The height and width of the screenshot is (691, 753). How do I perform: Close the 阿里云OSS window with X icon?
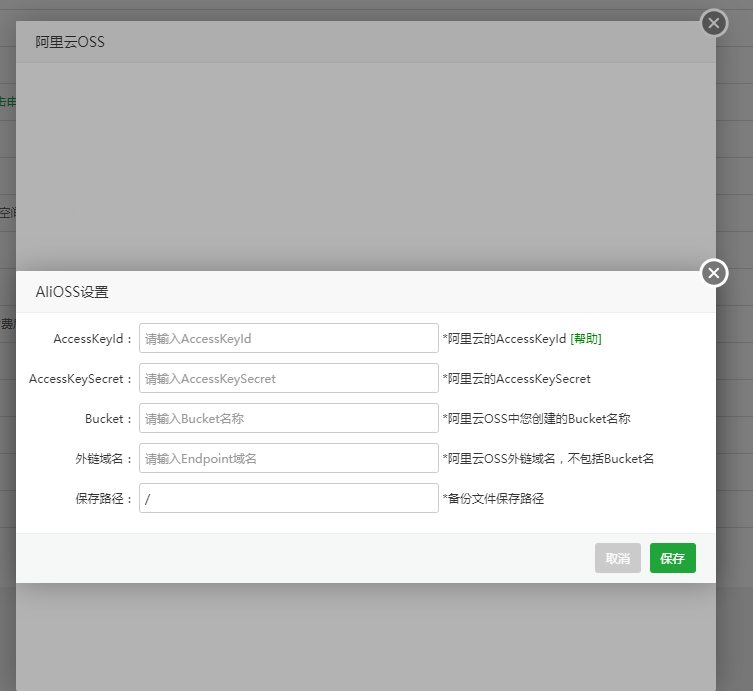(714, 23)
